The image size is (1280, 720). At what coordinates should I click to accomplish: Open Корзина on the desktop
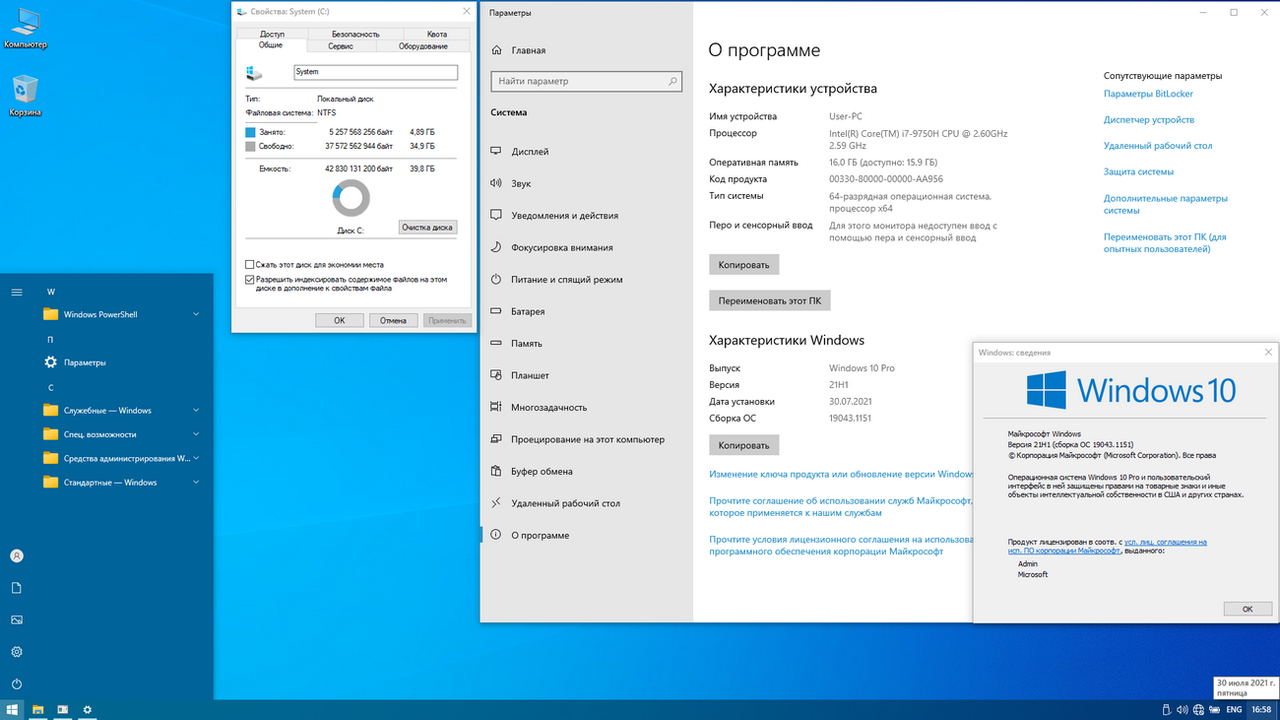24,93
